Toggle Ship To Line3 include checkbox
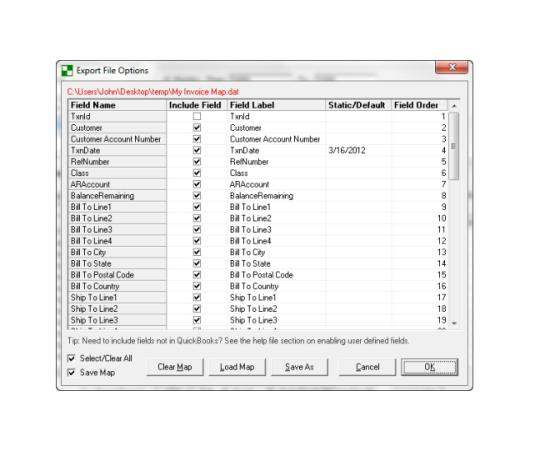 (197, 320)
